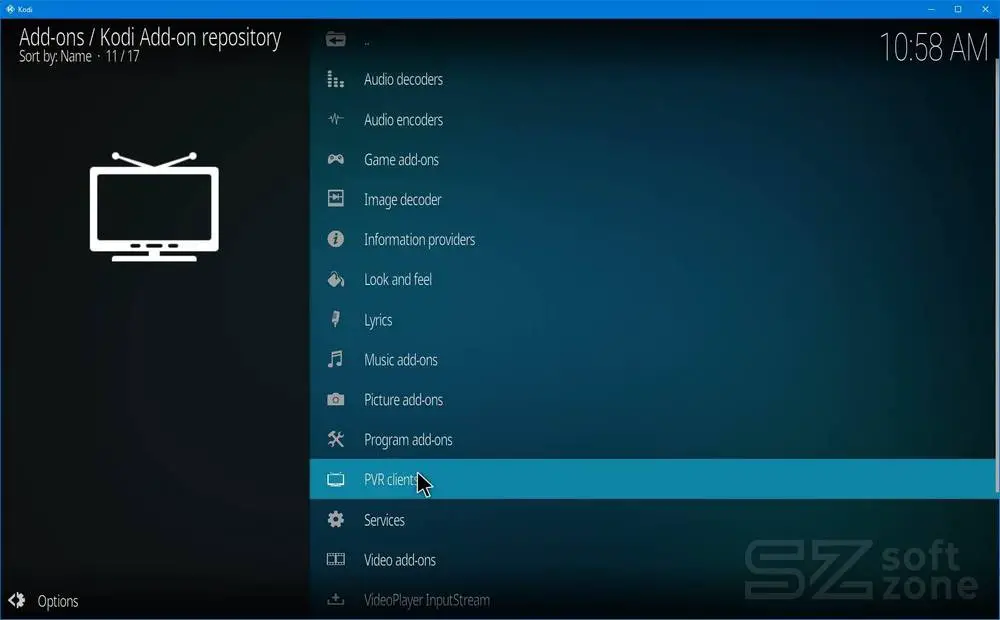Click the Audio encoders waveform icon
This screenshot has width=1000, height=620.
click(335, 119)
